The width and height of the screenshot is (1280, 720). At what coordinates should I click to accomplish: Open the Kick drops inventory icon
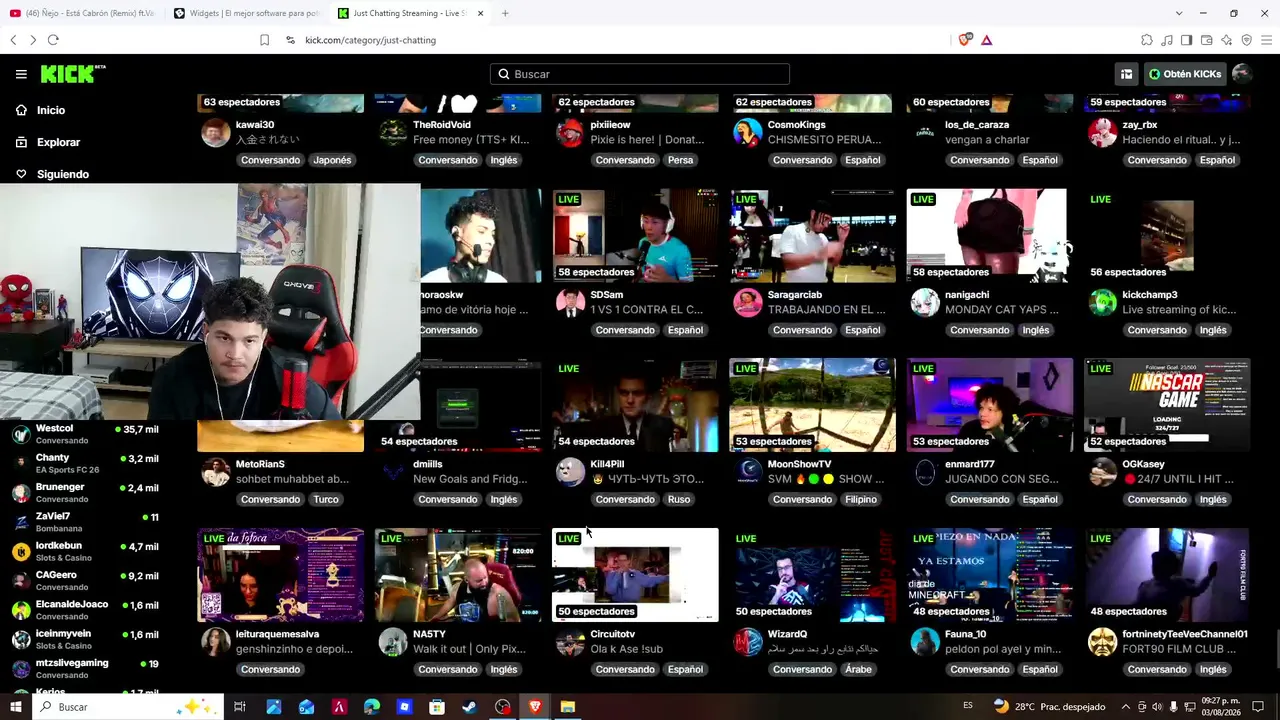(1126, 74)
